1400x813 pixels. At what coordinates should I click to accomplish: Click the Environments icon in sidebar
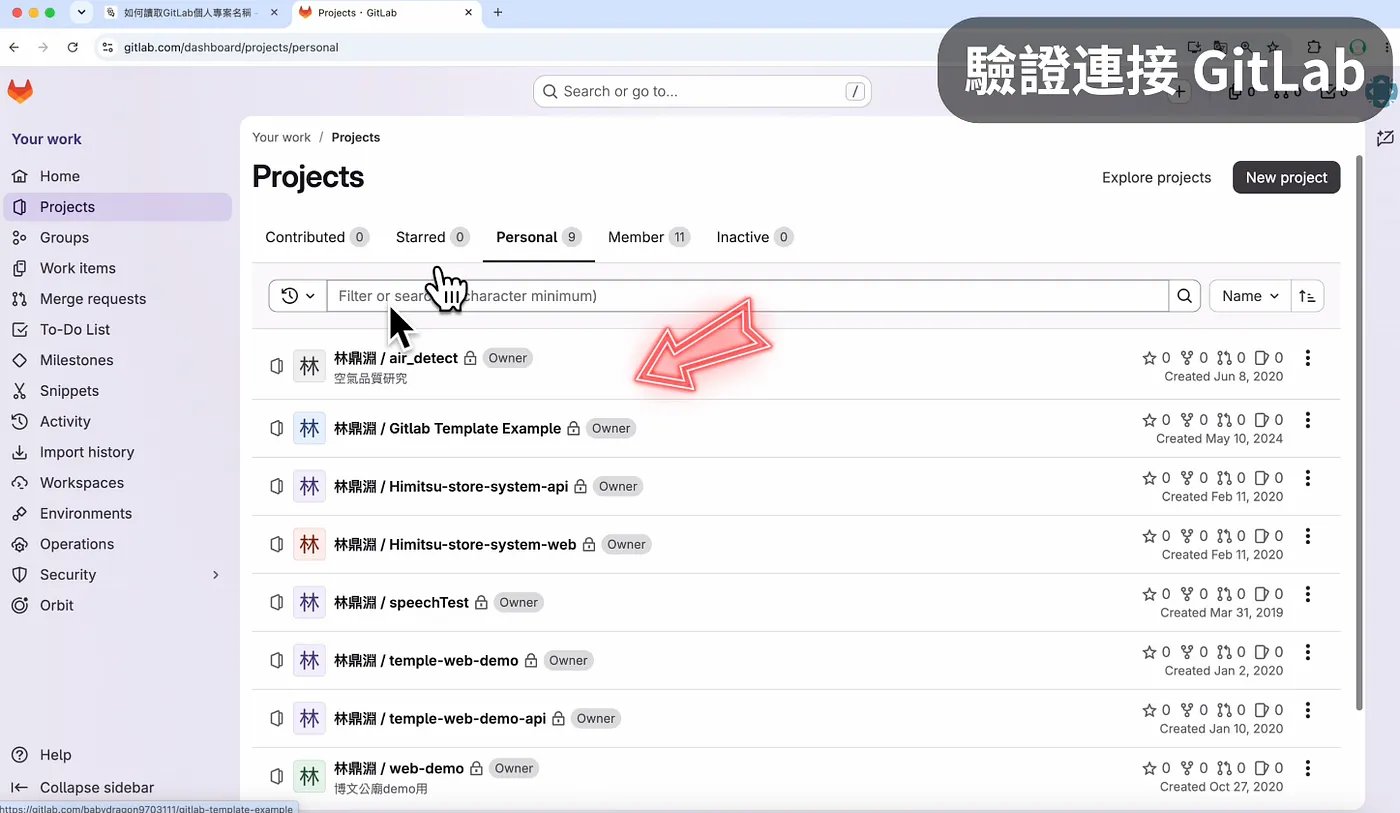(19, 514)
